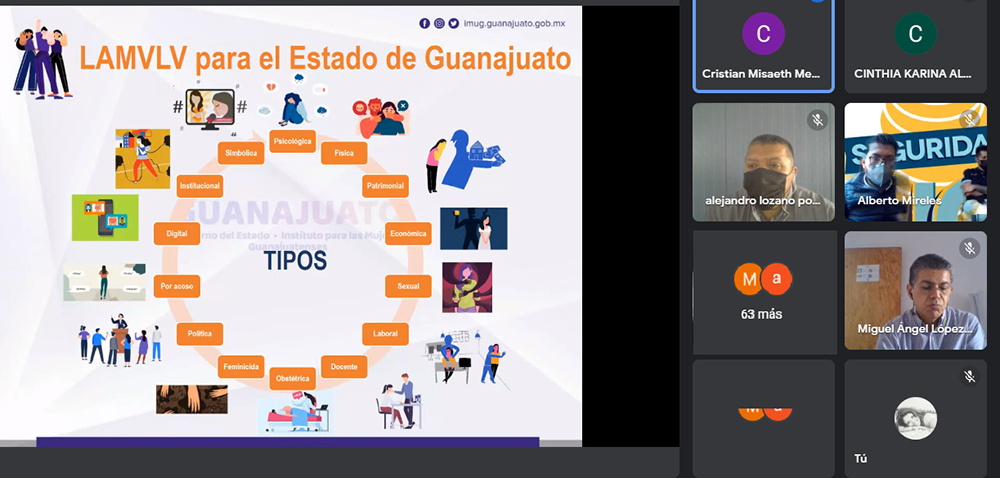Select the 'Por acoso' label

(177, 287)
